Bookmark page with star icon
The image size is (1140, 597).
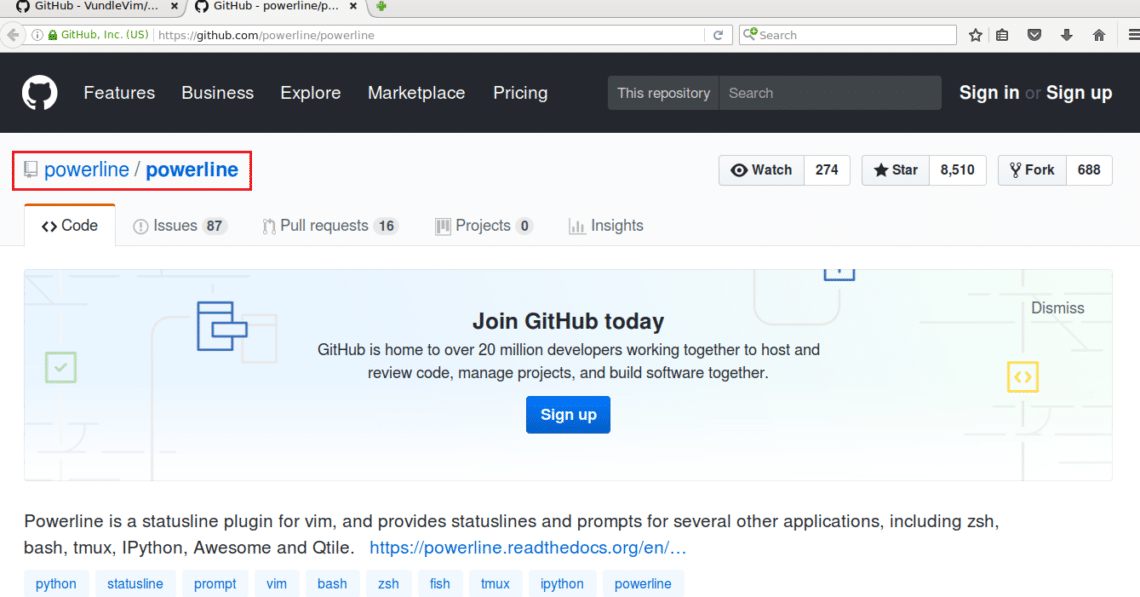coord(976,35)
